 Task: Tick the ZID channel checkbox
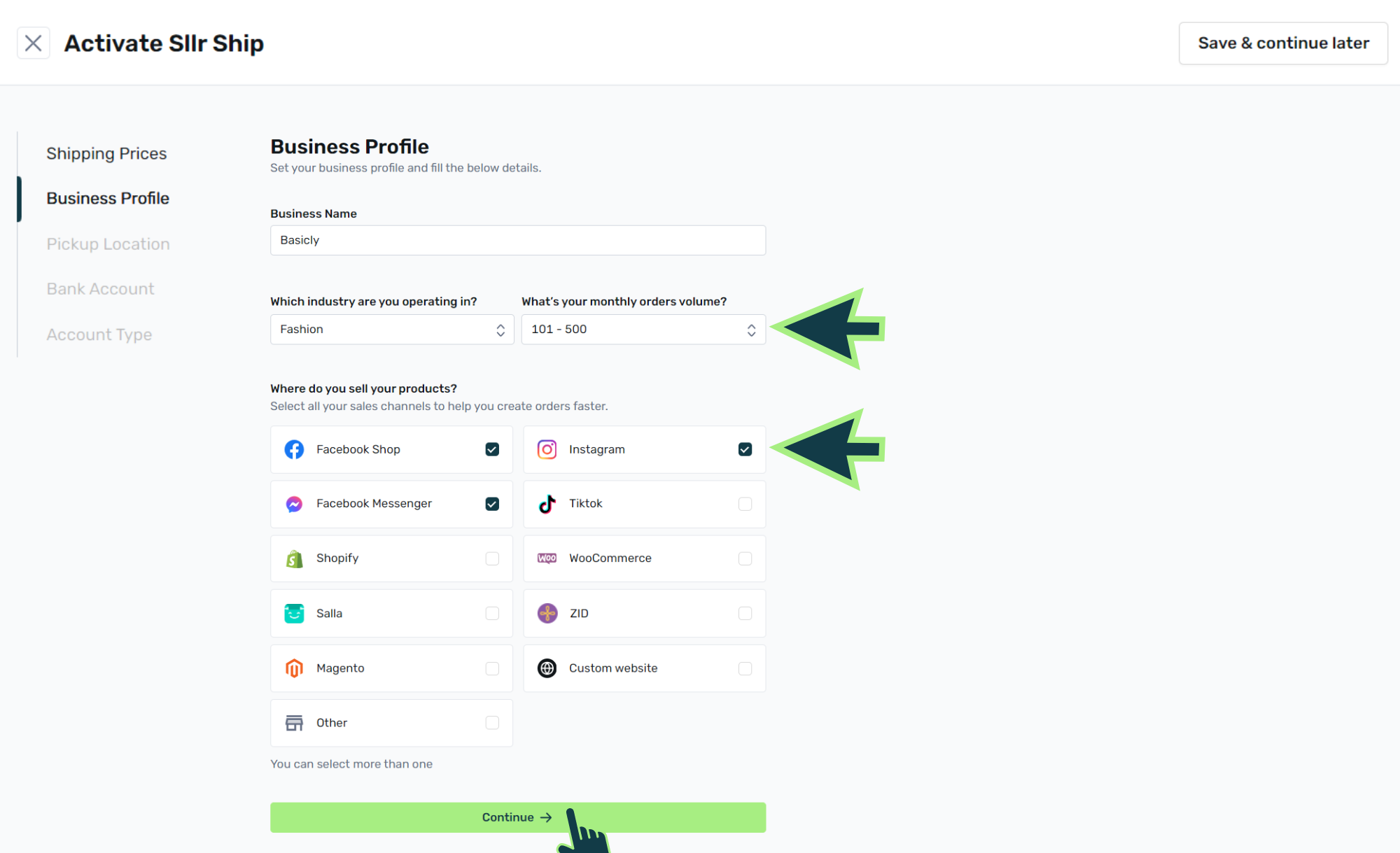(x=745, y=614)
